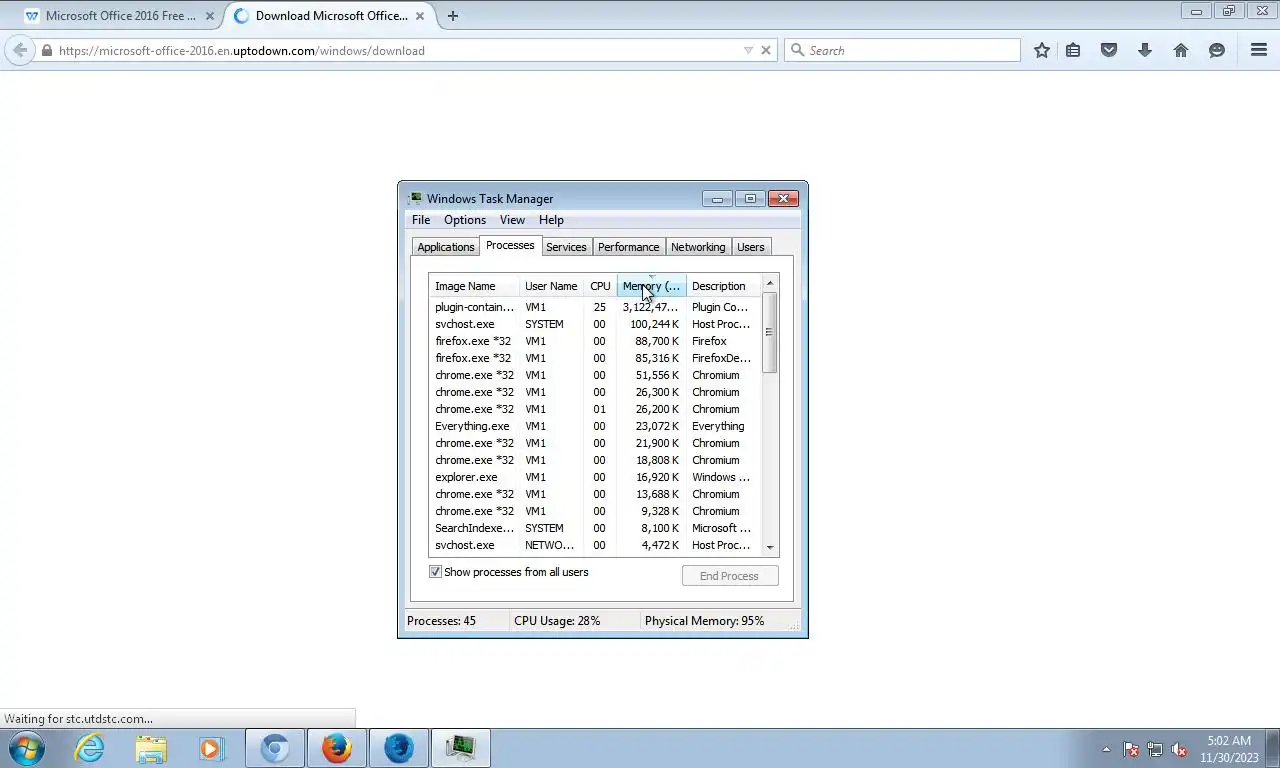
Task: Open Task Manager Options menu
Action: coord(465,220)
